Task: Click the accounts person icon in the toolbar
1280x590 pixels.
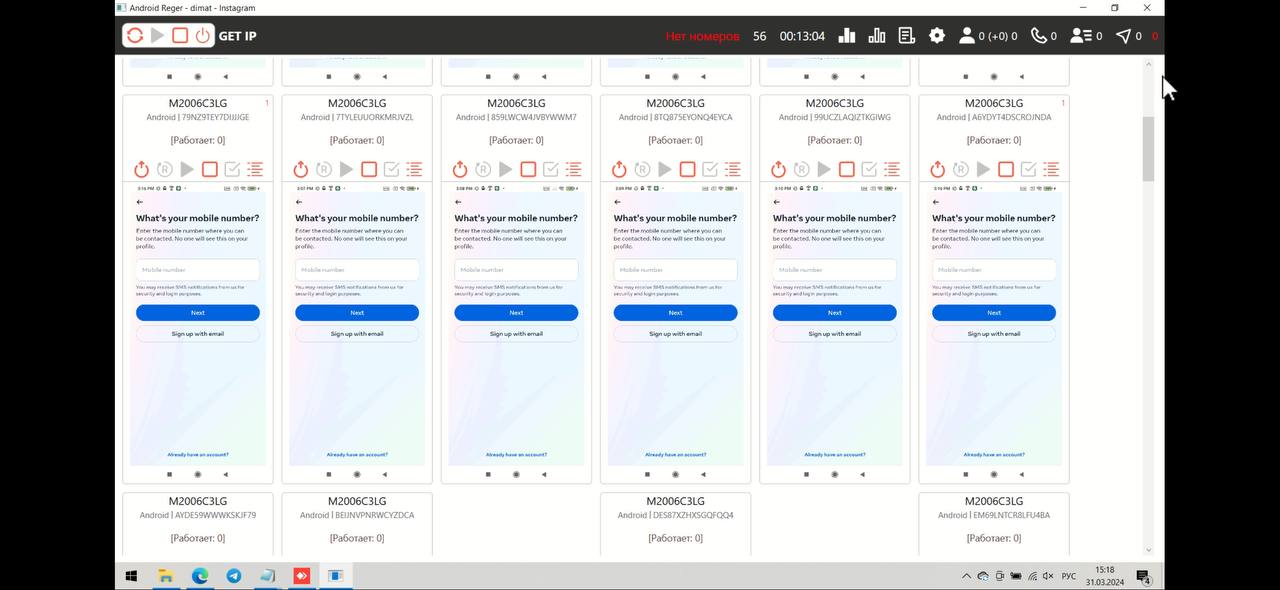Action: [x=966, y=36]
